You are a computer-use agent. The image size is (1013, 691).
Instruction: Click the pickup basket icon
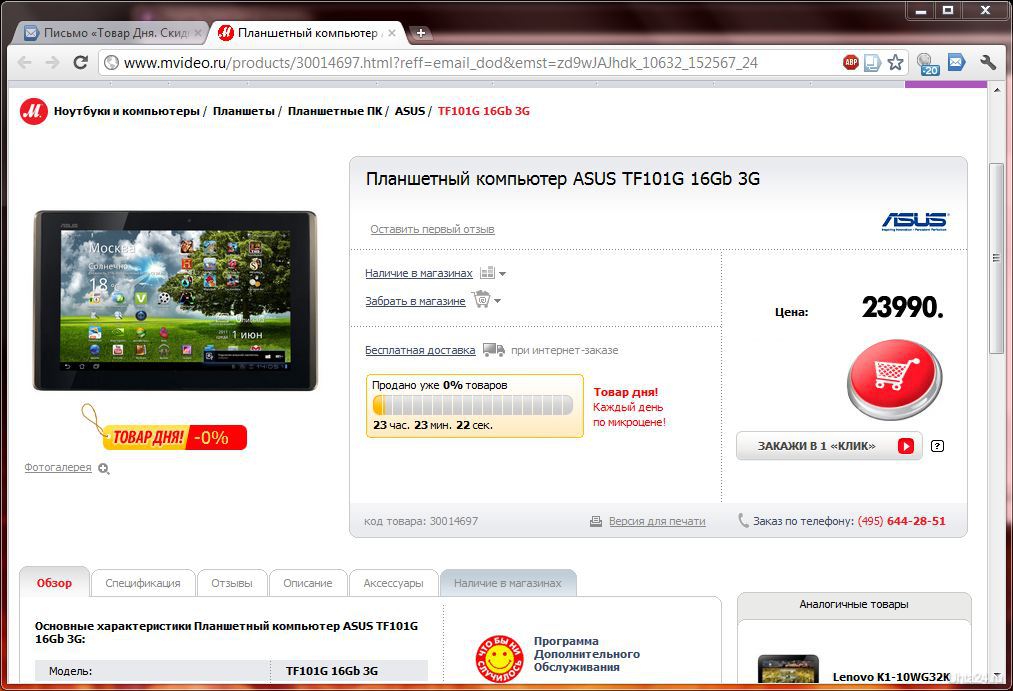481,299
